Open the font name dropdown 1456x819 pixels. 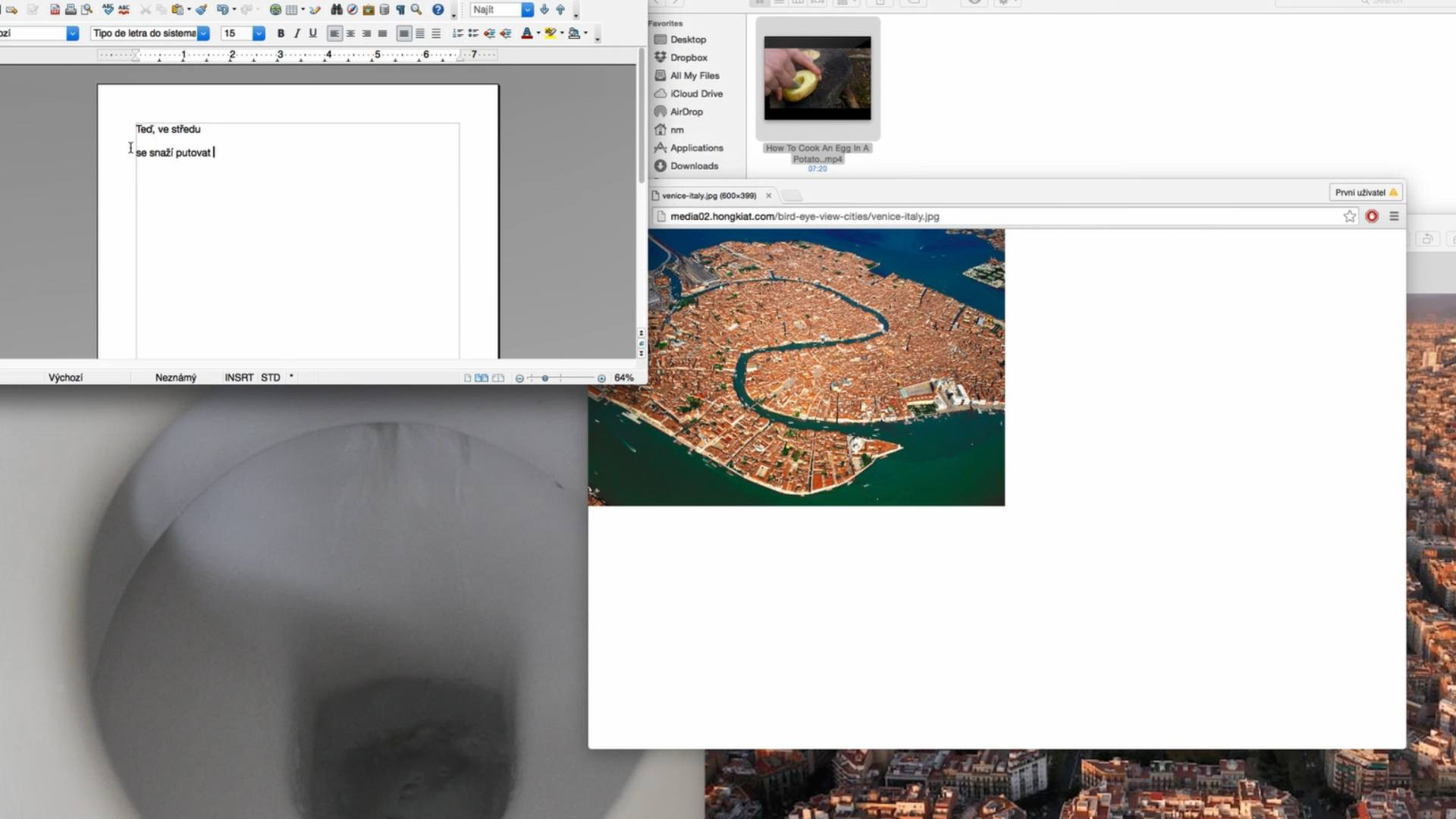point(203,33)
